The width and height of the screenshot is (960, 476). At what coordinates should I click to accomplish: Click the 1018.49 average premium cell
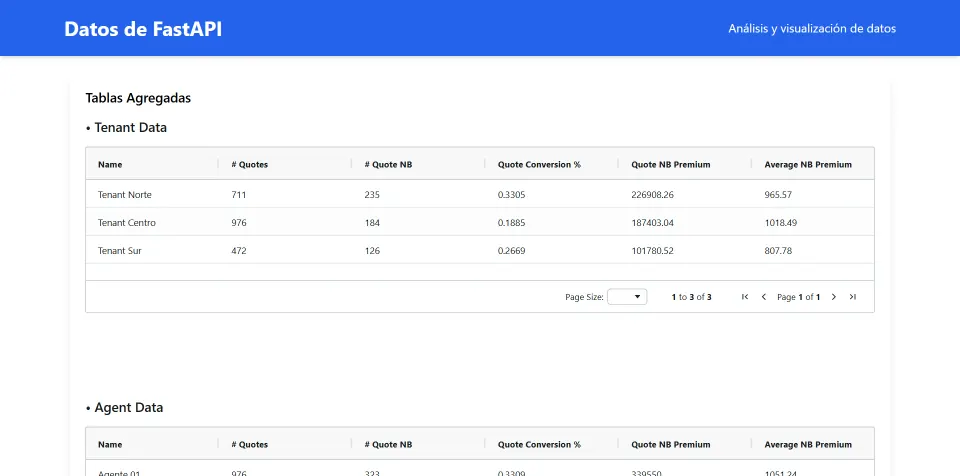(x=781, y=223)
